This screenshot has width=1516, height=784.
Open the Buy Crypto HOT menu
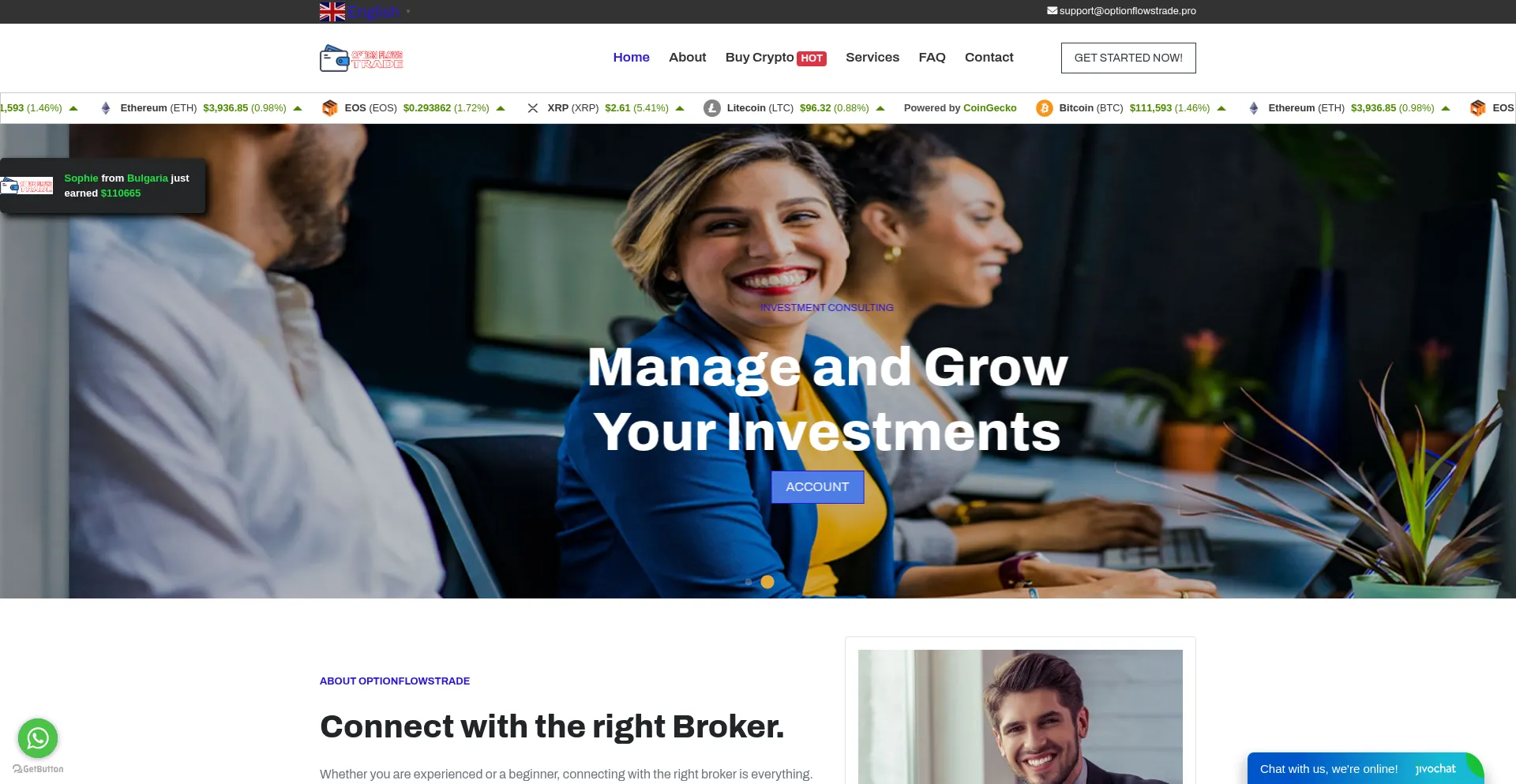tap(775, 58)
